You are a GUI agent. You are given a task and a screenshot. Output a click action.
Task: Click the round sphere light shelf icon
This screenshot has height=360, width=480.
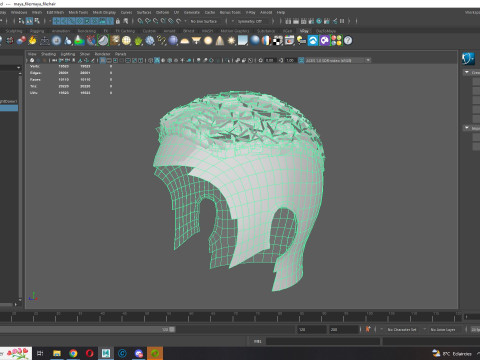(208, 41)
